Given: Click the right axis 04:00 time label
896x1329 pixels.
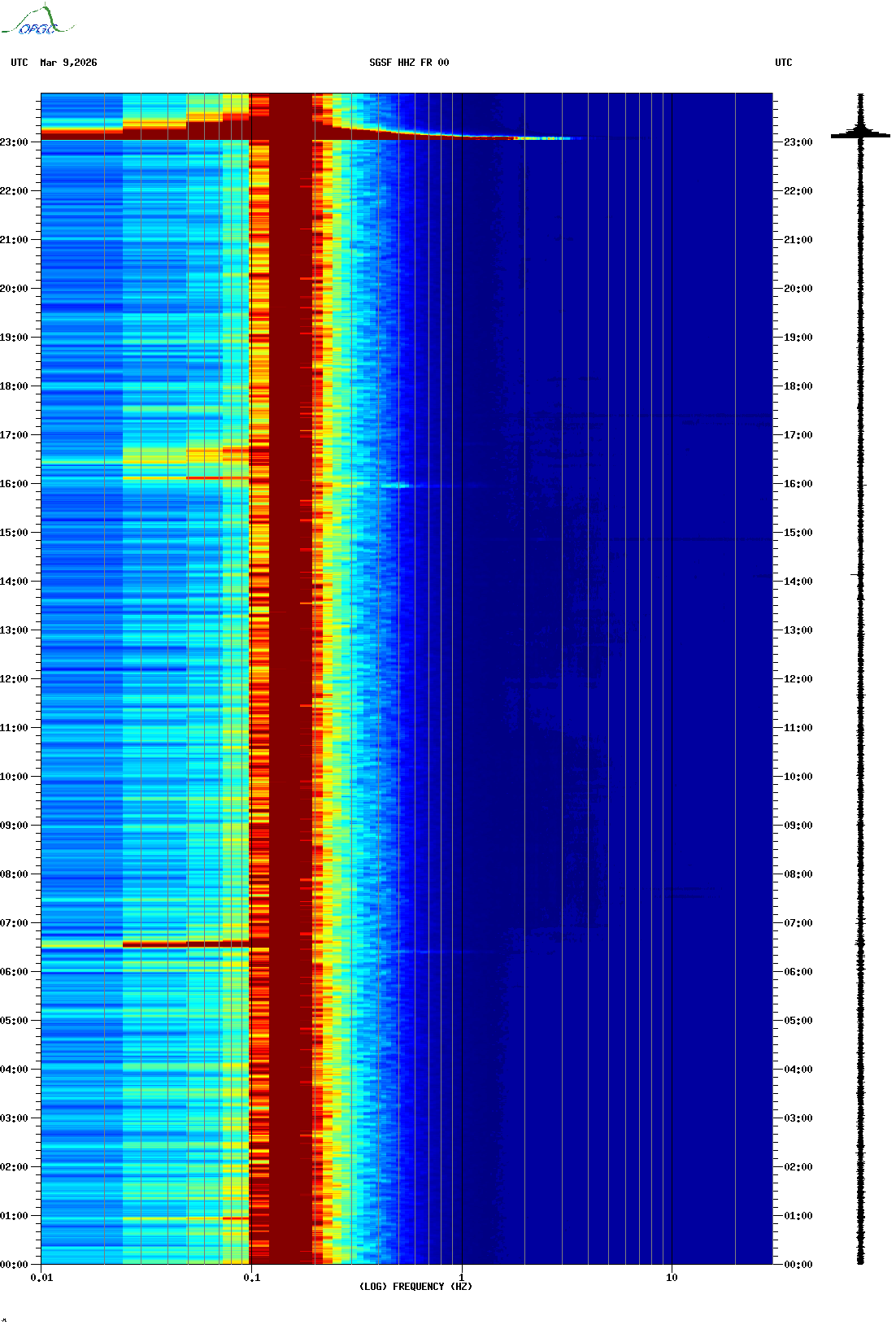Looking at the screenshot, I should pos(798,1070).
